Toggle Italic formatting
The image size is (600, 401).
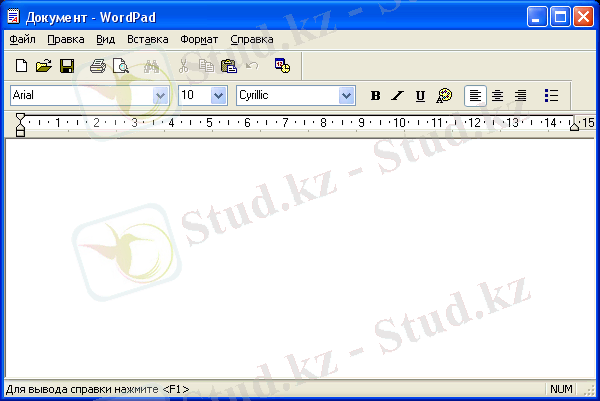click(397, 96)
